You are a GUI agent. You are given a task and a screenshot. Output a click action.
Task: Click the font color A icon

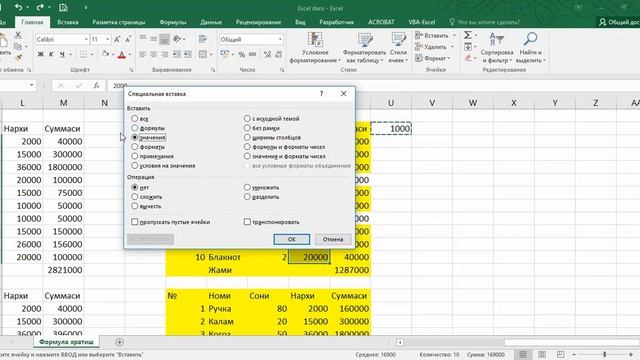pos(122,54)
